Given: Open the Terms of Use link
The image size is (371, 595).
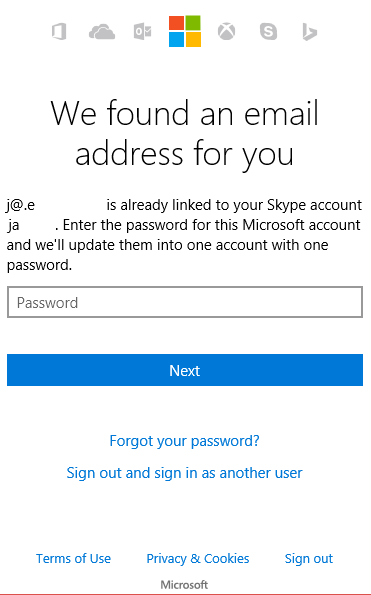Looking at the screenshot, I should [x=74, y=559].
